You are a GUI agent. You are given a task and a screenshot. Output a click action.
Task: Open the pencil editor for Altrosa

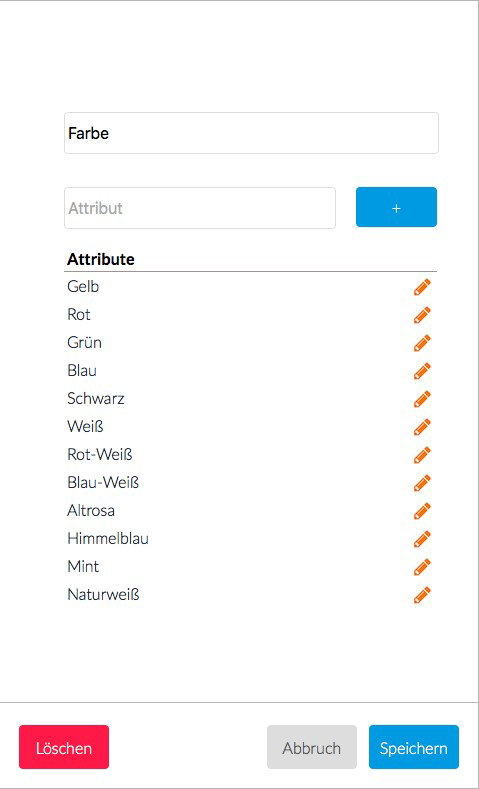pyautogui.click(x=422, y=511)
